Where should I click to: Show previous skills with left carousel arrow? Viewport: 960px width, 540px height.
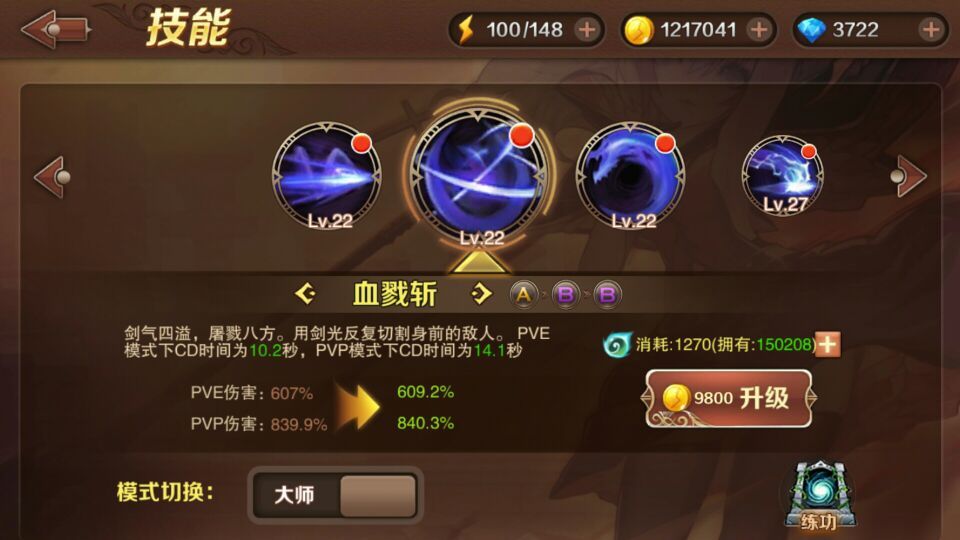click(x=52, y=177)
